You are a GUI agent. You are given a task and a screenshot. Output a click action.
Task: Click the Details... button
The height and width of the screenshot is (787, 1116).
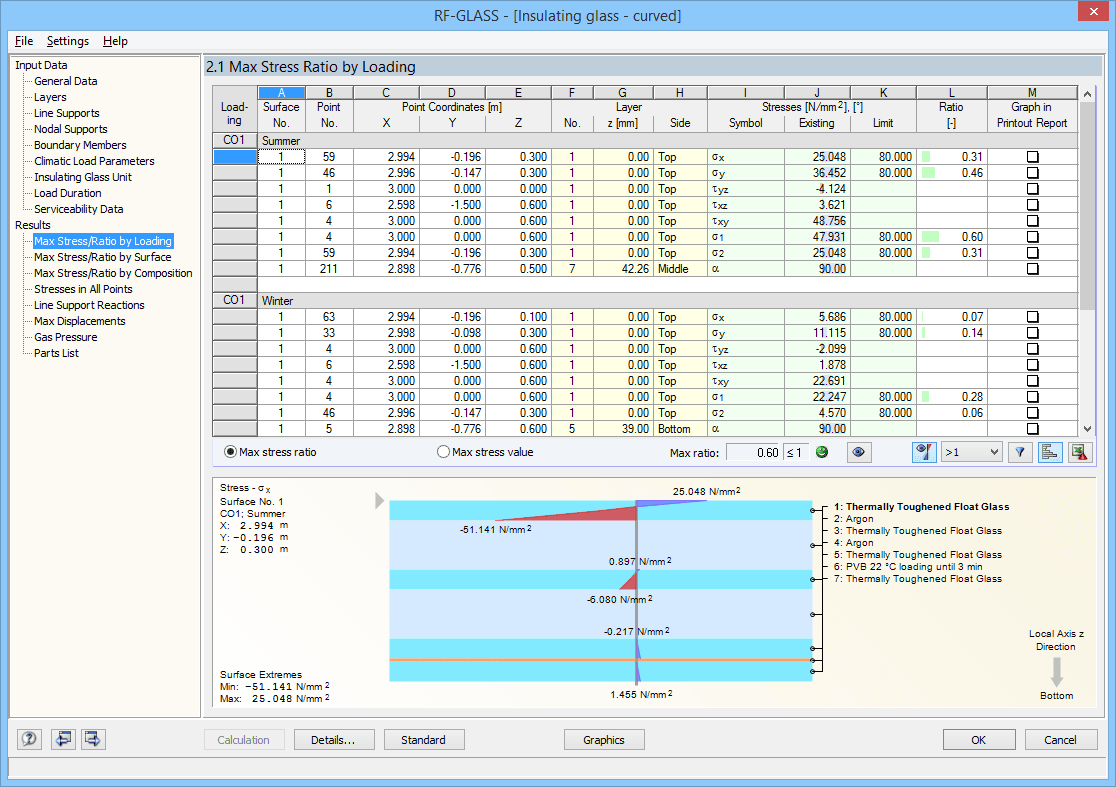[333, 740]
